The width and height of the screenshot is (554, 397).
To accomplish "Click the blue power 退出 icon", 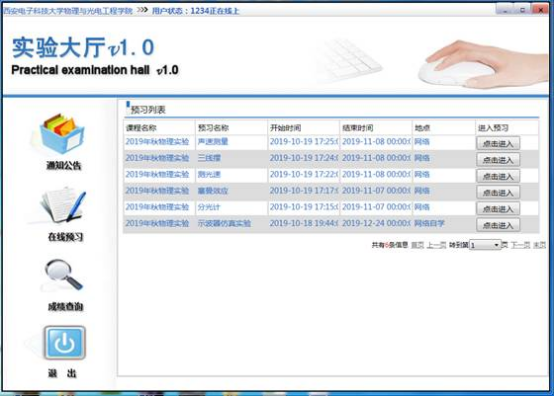I will tap(65, 343).
